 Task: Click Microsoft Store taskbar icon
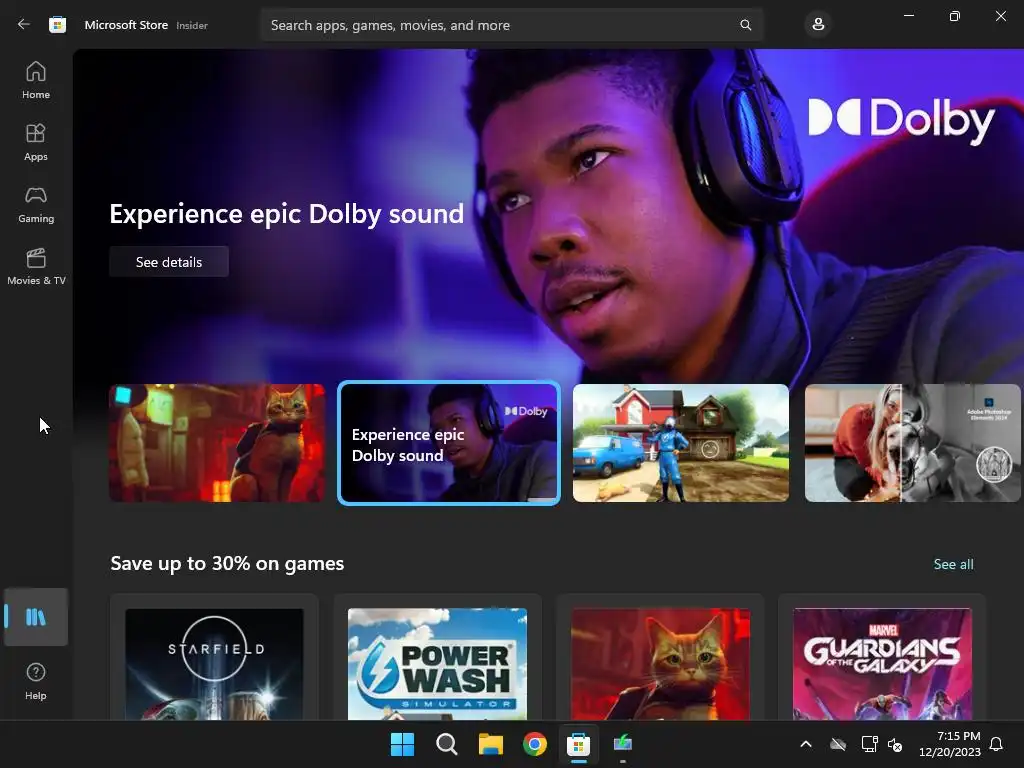tap(579, 744)
